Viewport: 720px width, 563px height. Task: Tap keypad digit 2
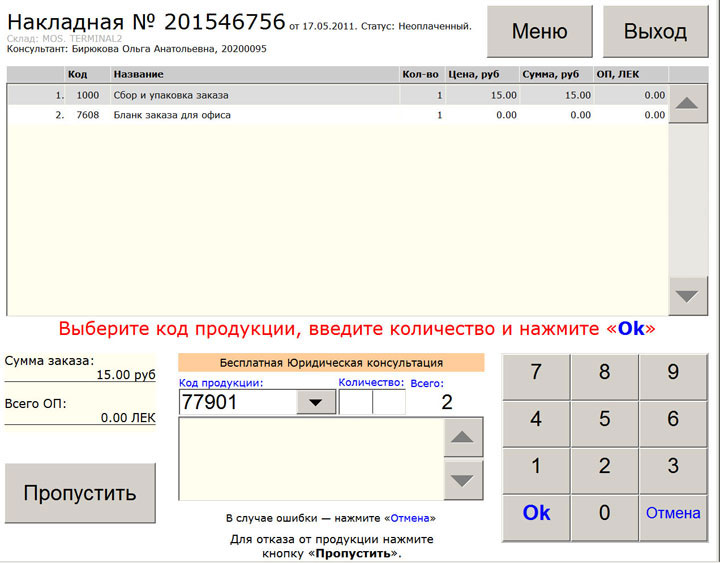coord(604,471)
